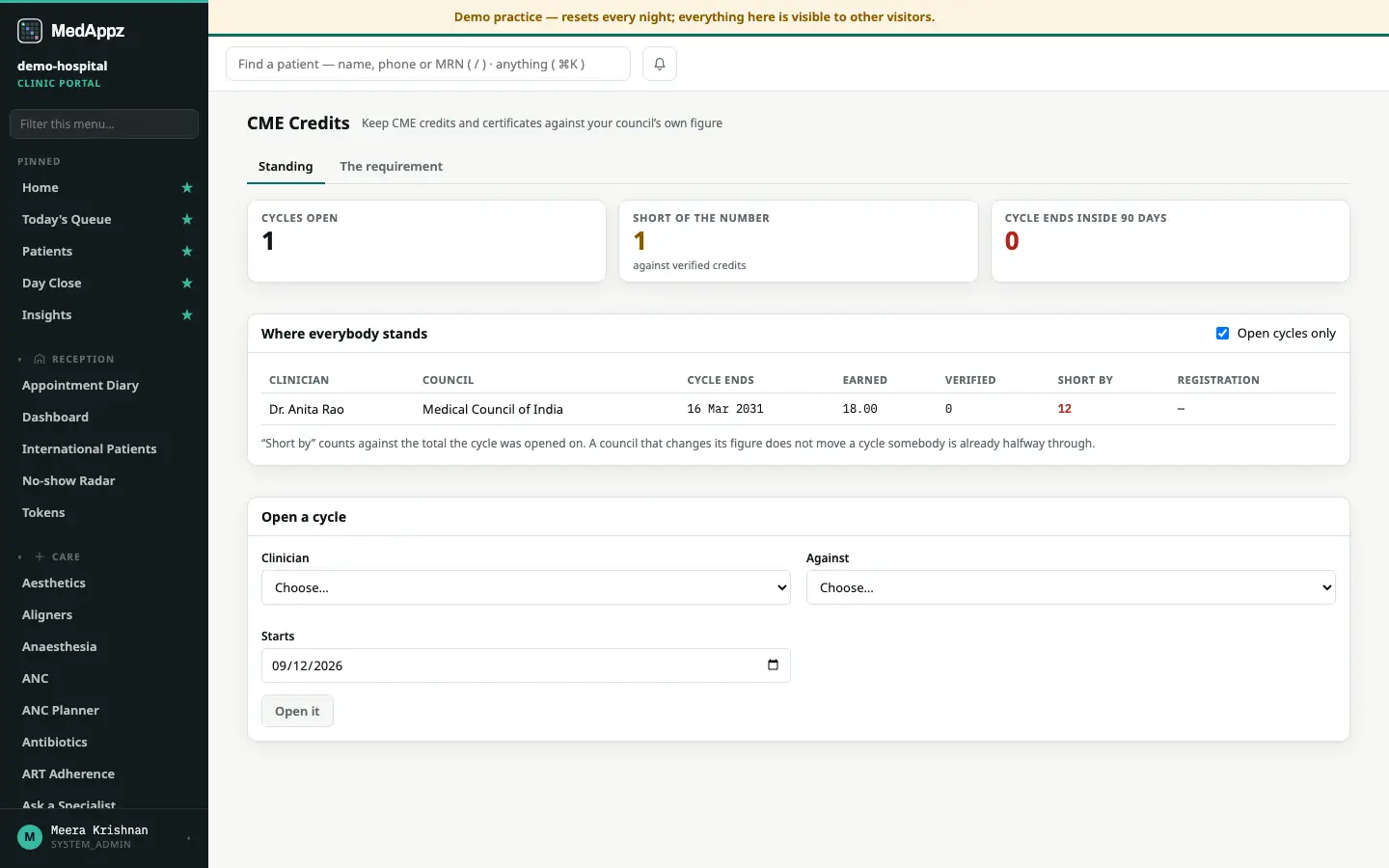Click the Registration column header
Image resolution: width=1389 pixels, height=868 pixels.
point(1218,380)
